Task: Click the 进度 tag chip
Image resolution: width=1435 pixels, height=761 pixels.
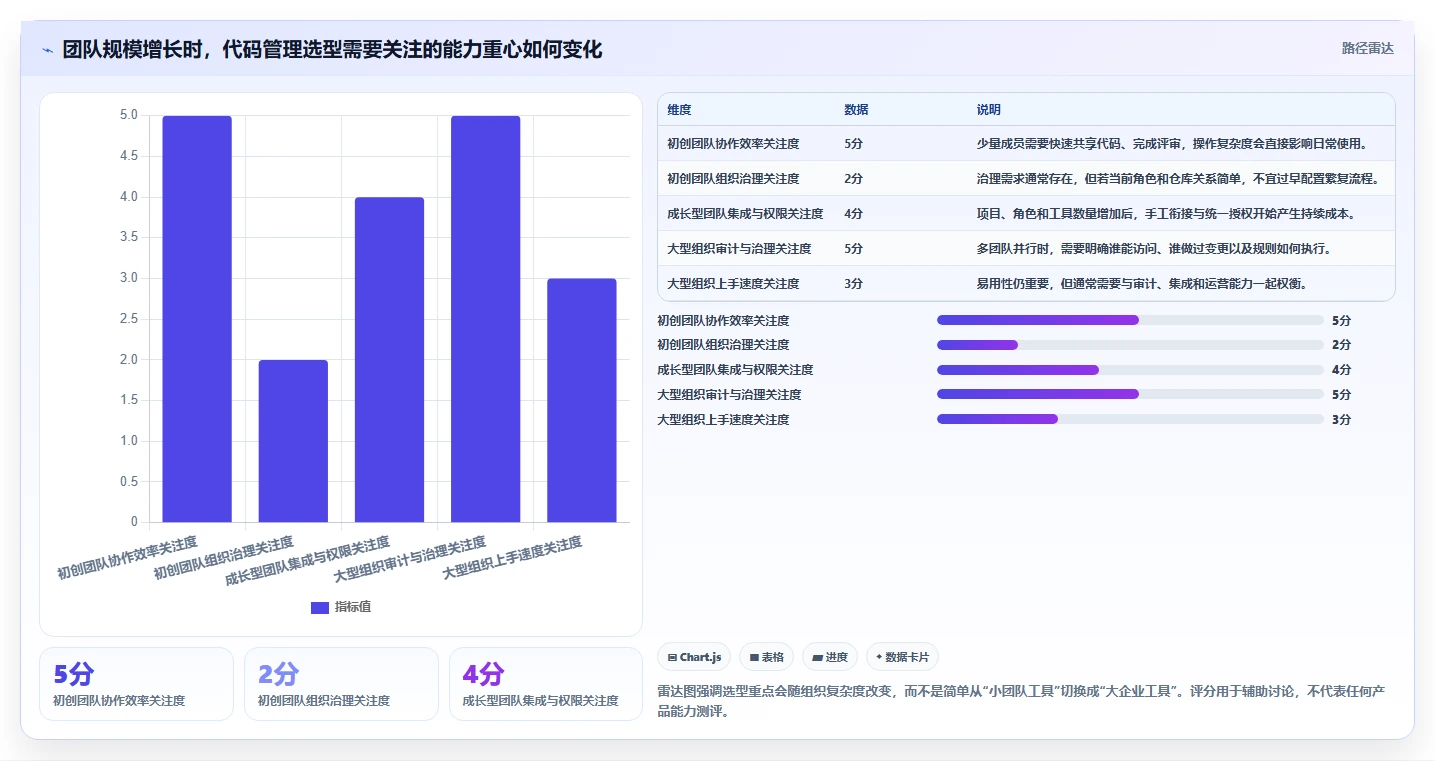Action: click(830, 657)
